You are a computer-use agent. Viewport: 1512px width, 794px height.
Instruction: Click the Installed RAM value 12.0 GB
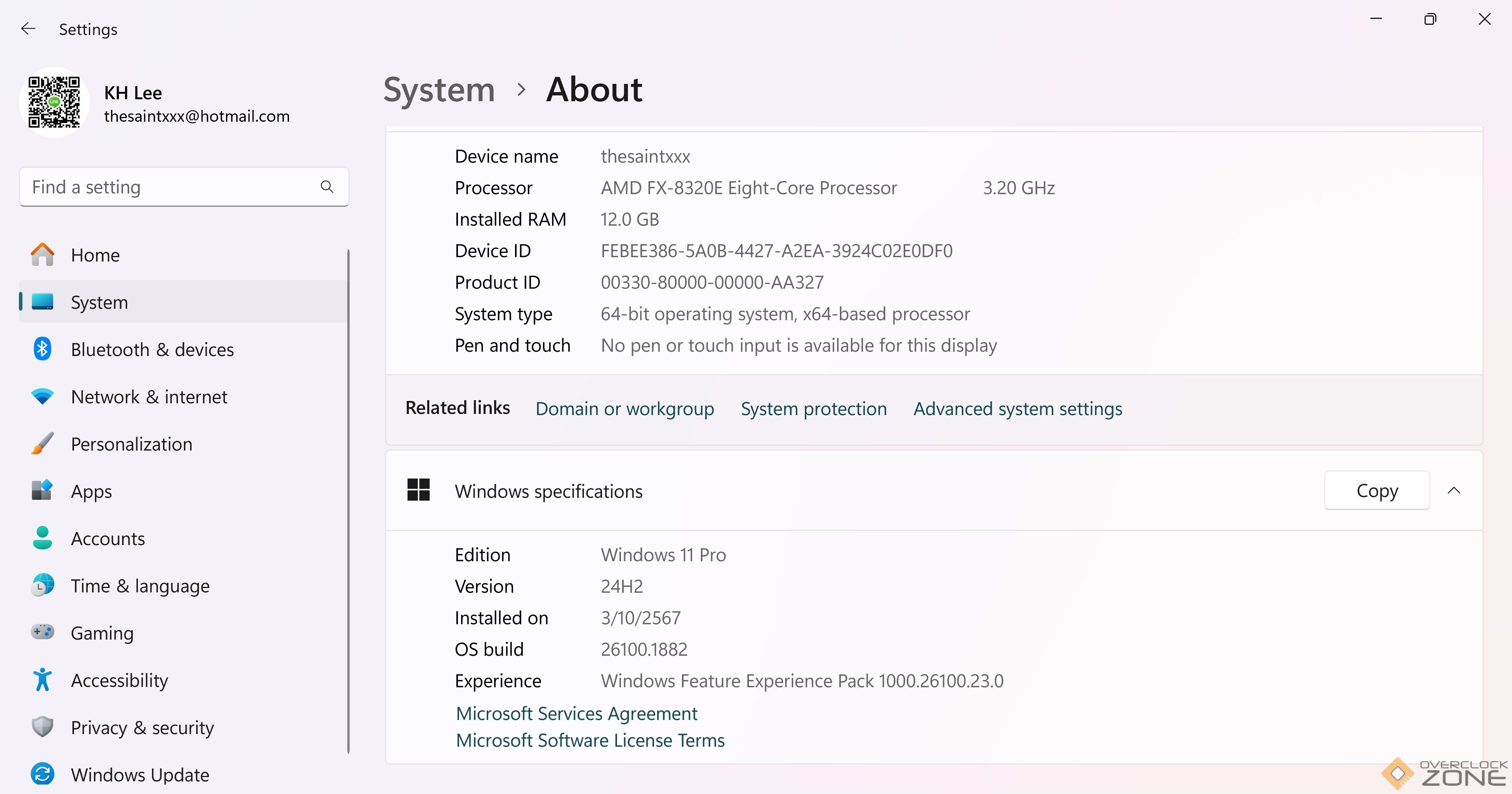pyautogui.click(x=630, y=219)
